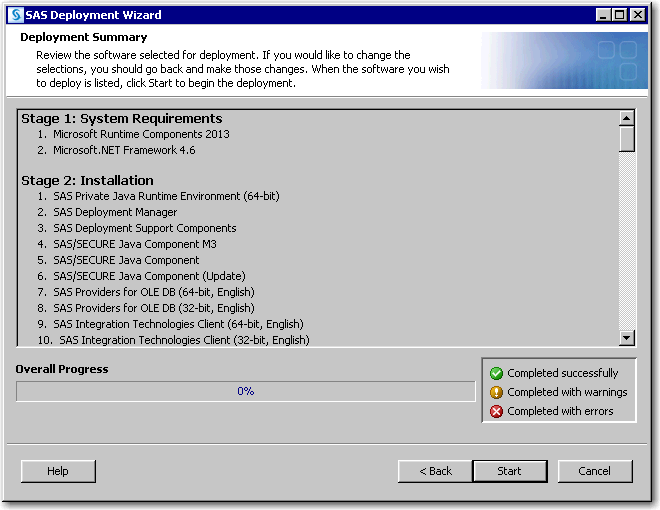Cancel the deployment wizard
The height and width of the screenshot is (510, 660).
pos(594,471)
